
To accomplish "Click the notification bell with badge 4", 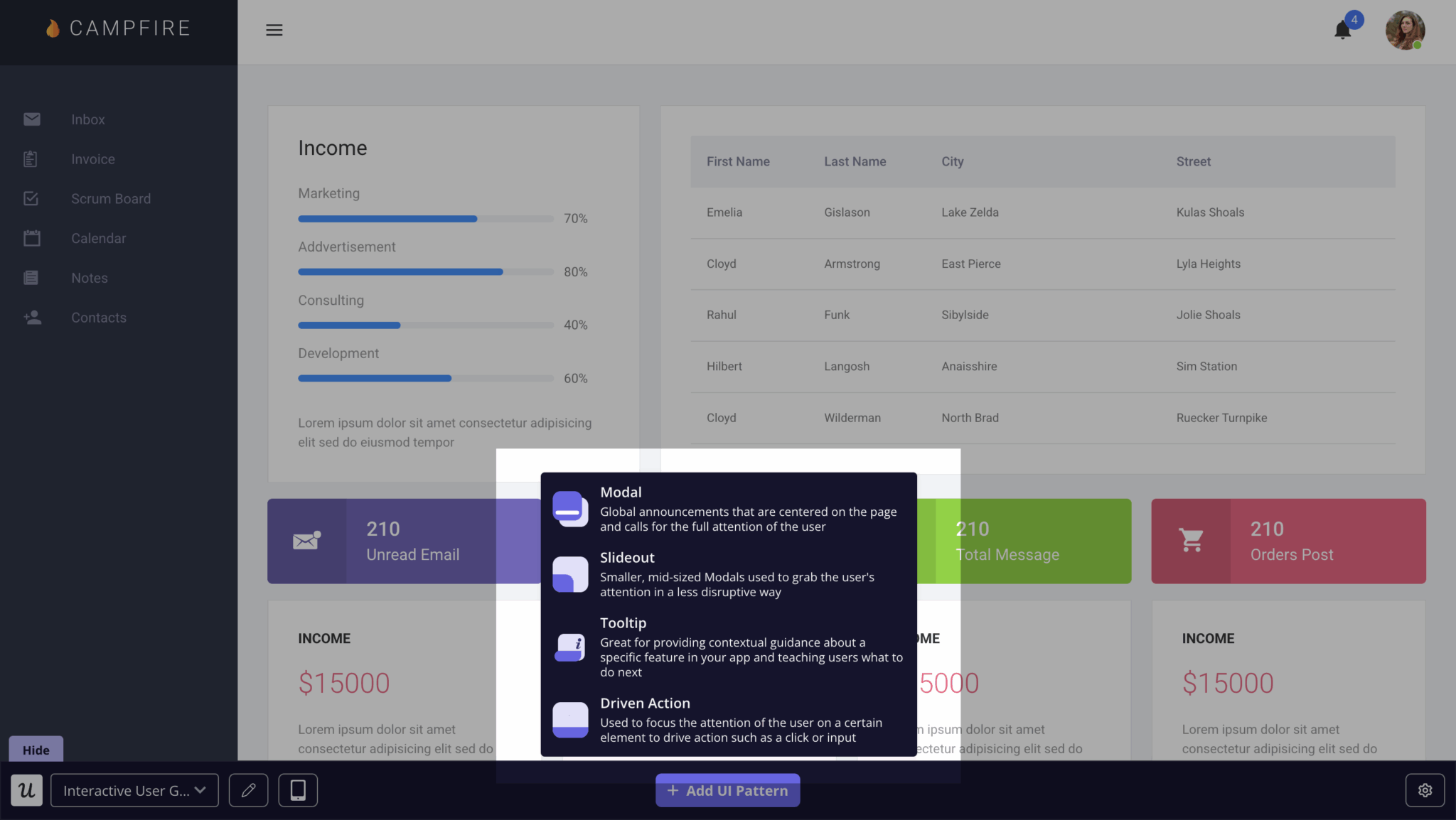I will click(x=1343, y=30).
